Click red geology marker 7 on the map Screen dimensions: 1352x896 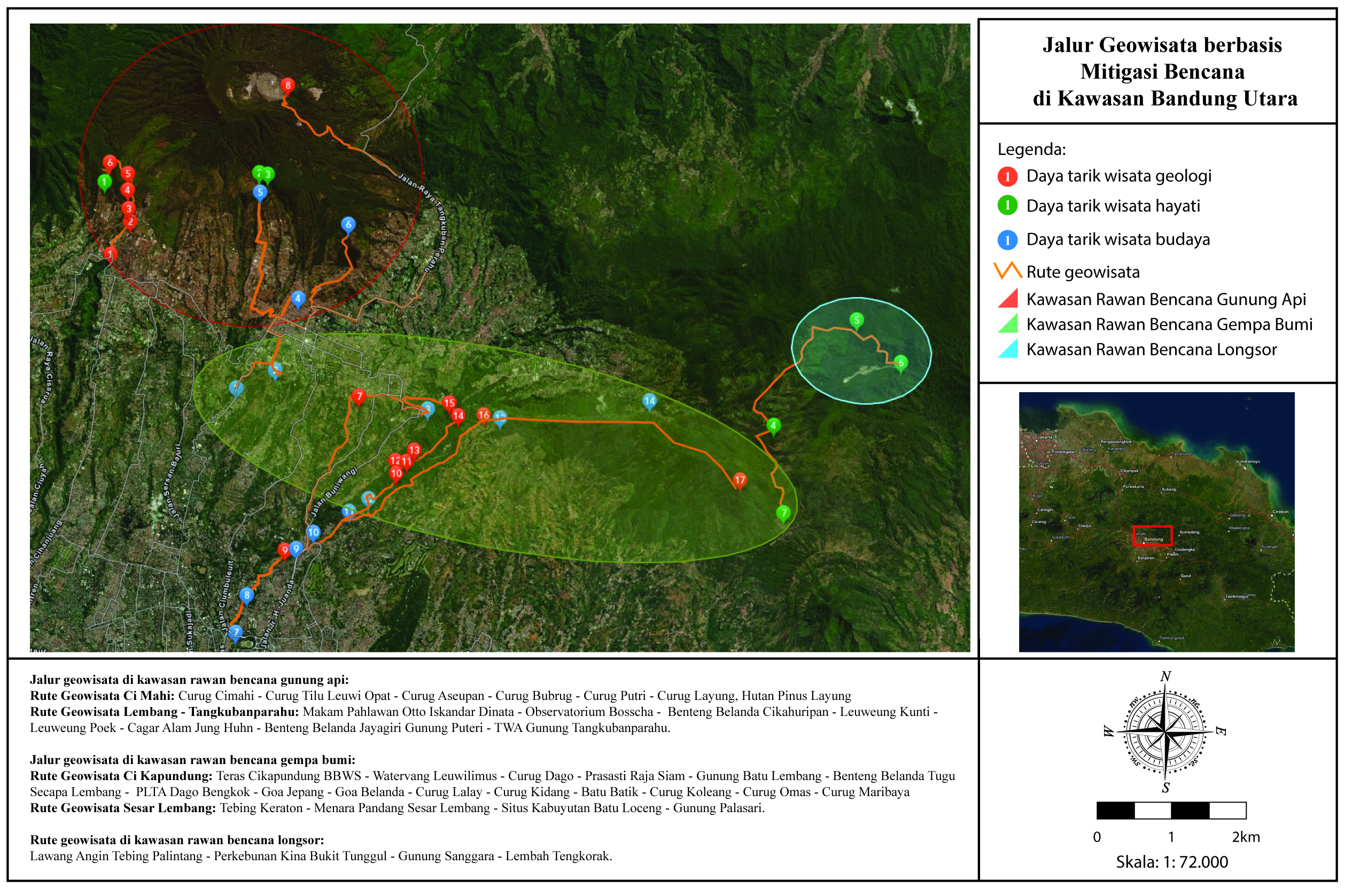tap(360, 397)
